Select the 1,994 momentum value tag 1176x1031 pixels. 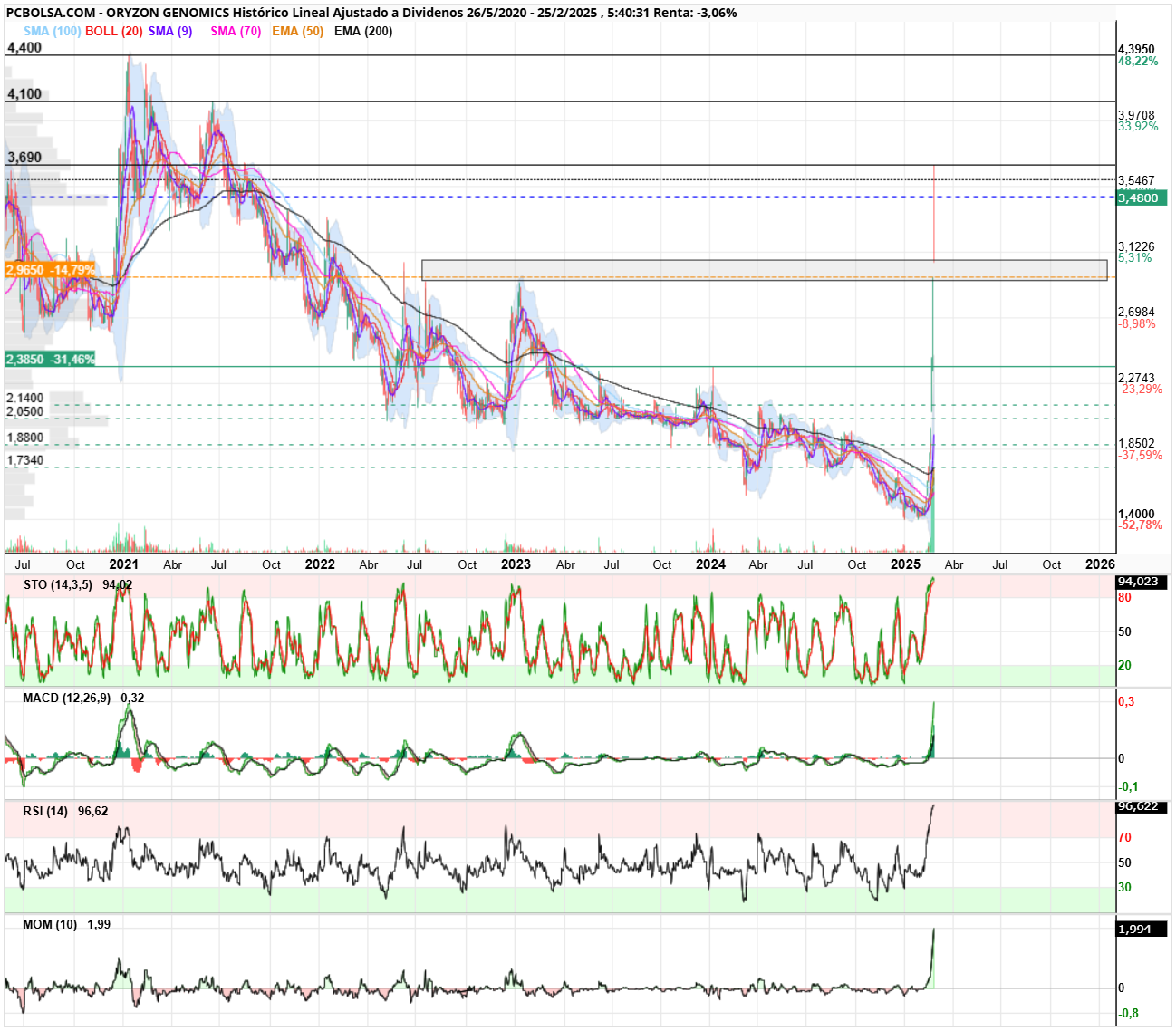[1142, 929]
